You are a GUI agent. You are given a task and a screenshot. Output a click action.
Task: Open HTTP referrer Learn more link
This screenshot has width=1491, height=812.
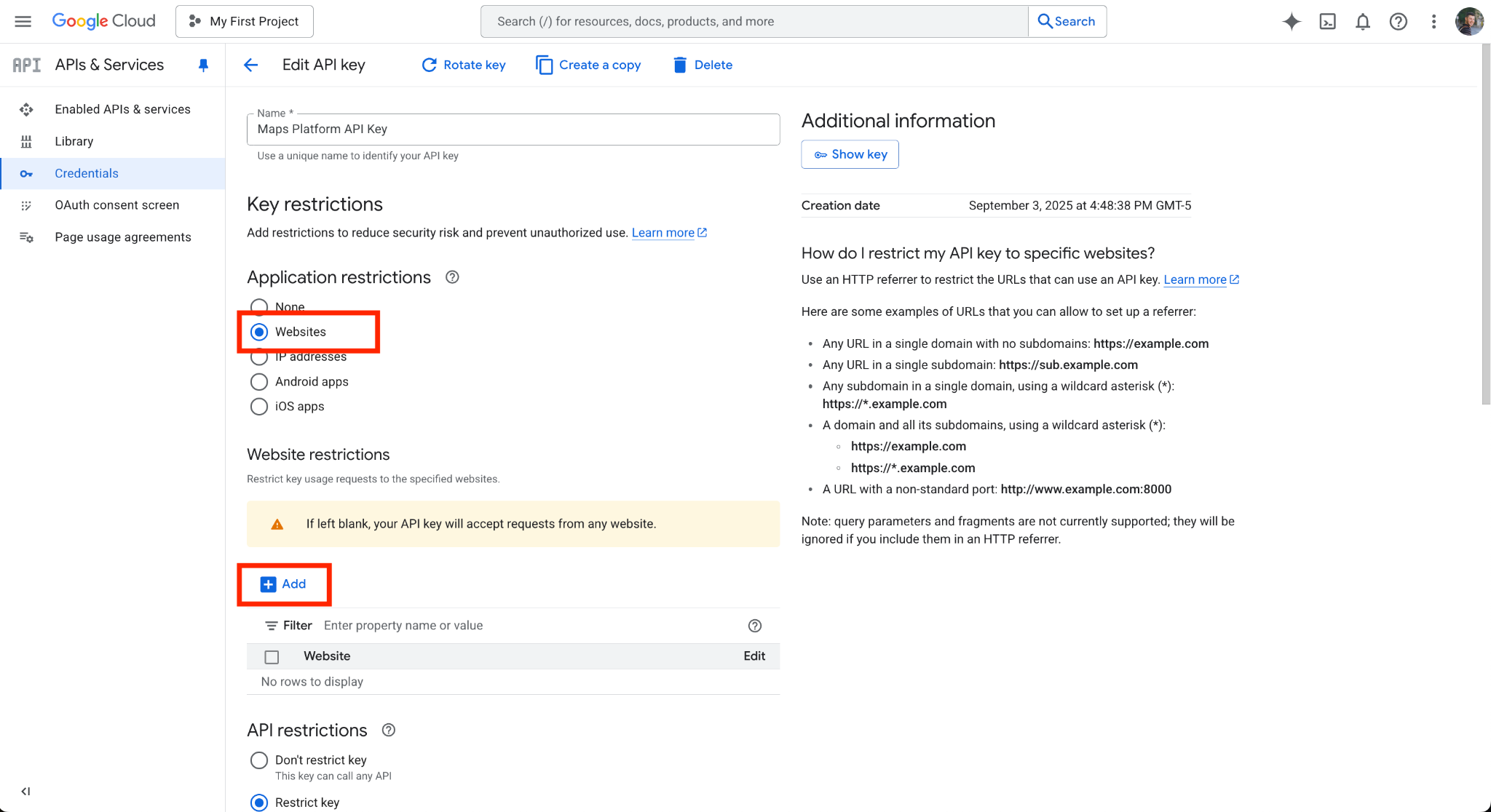point(1201,279)
